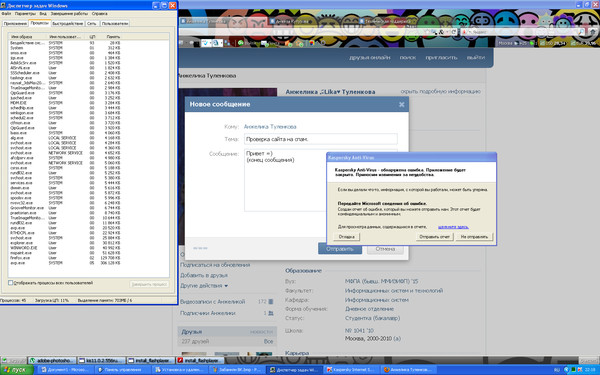Click the browser home icon
The image size is (600, 375).
(x=593, y=32)
